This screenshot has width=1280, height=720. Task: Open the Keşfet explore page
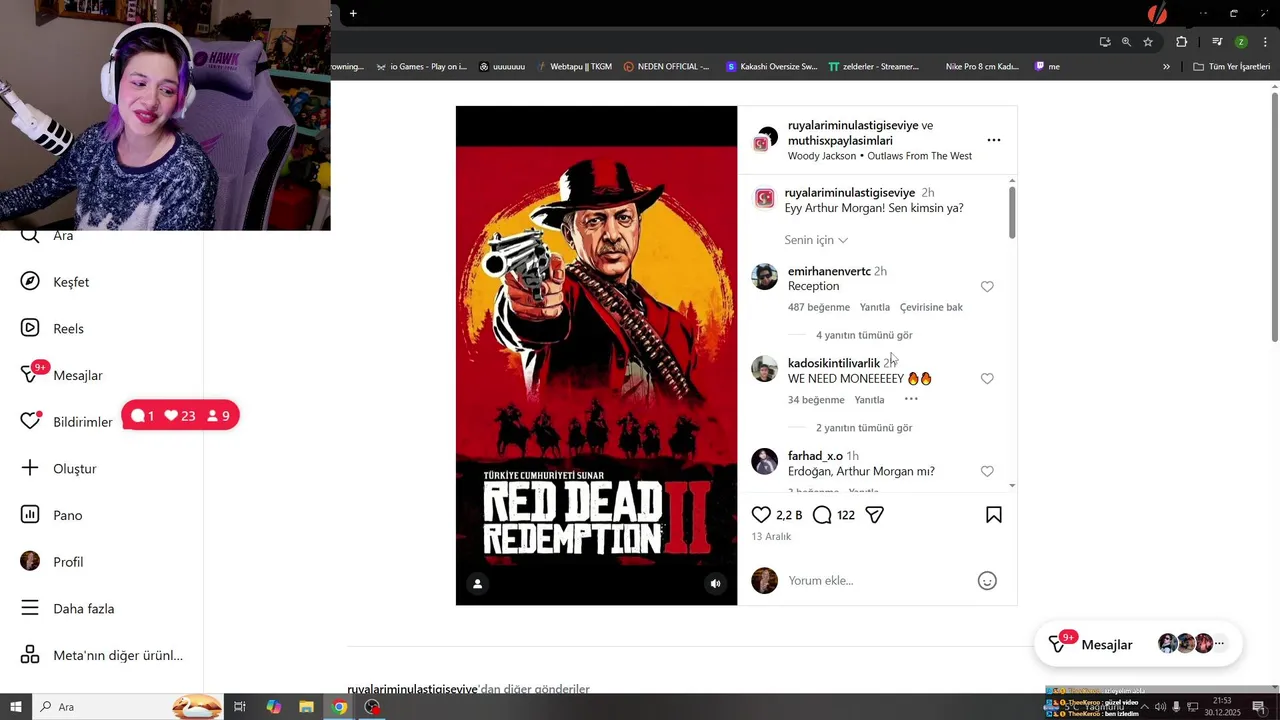point(70,282)
